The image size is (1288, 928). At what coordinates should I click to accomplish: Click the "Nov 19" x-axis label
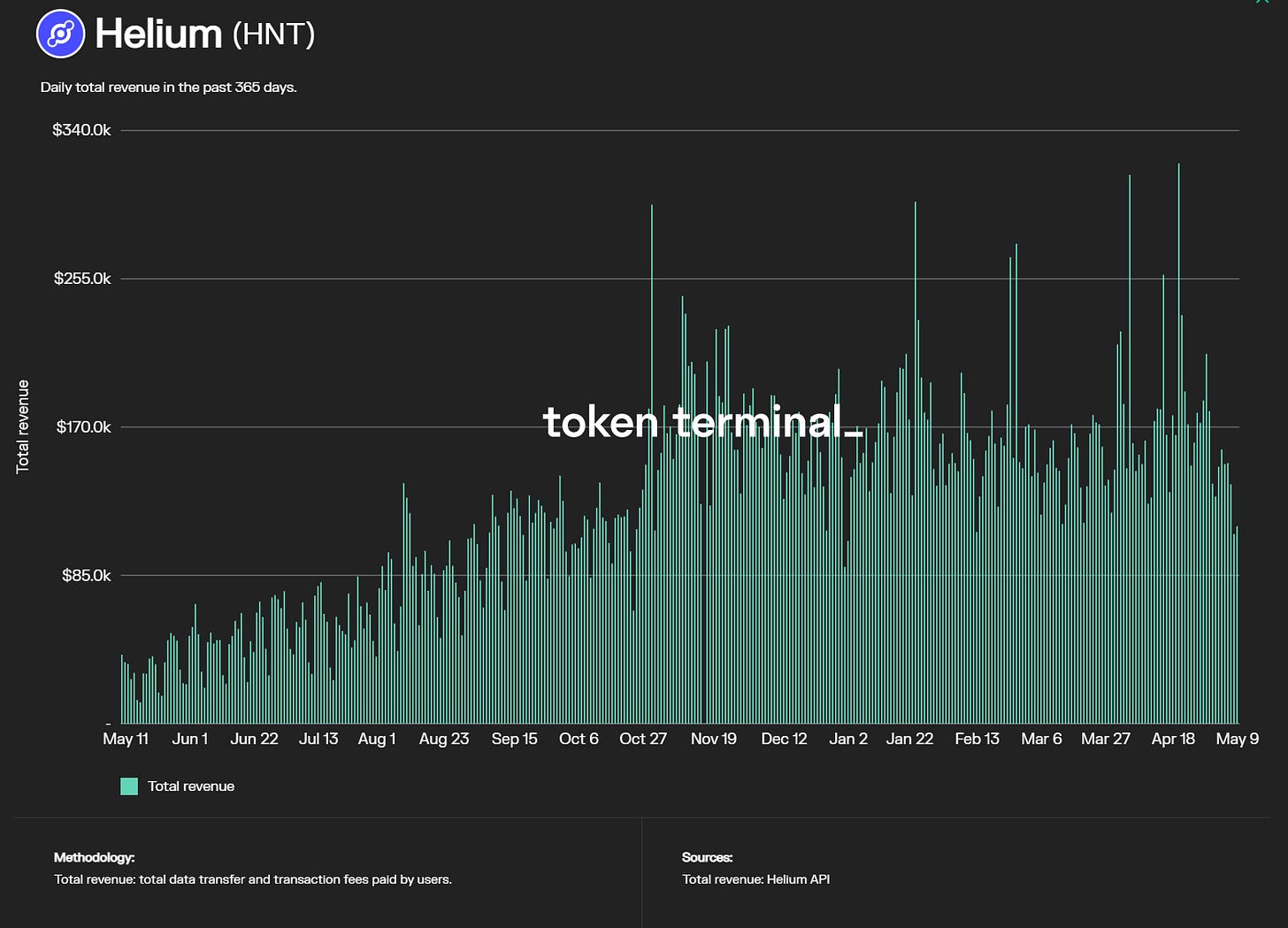coord(714,739)
